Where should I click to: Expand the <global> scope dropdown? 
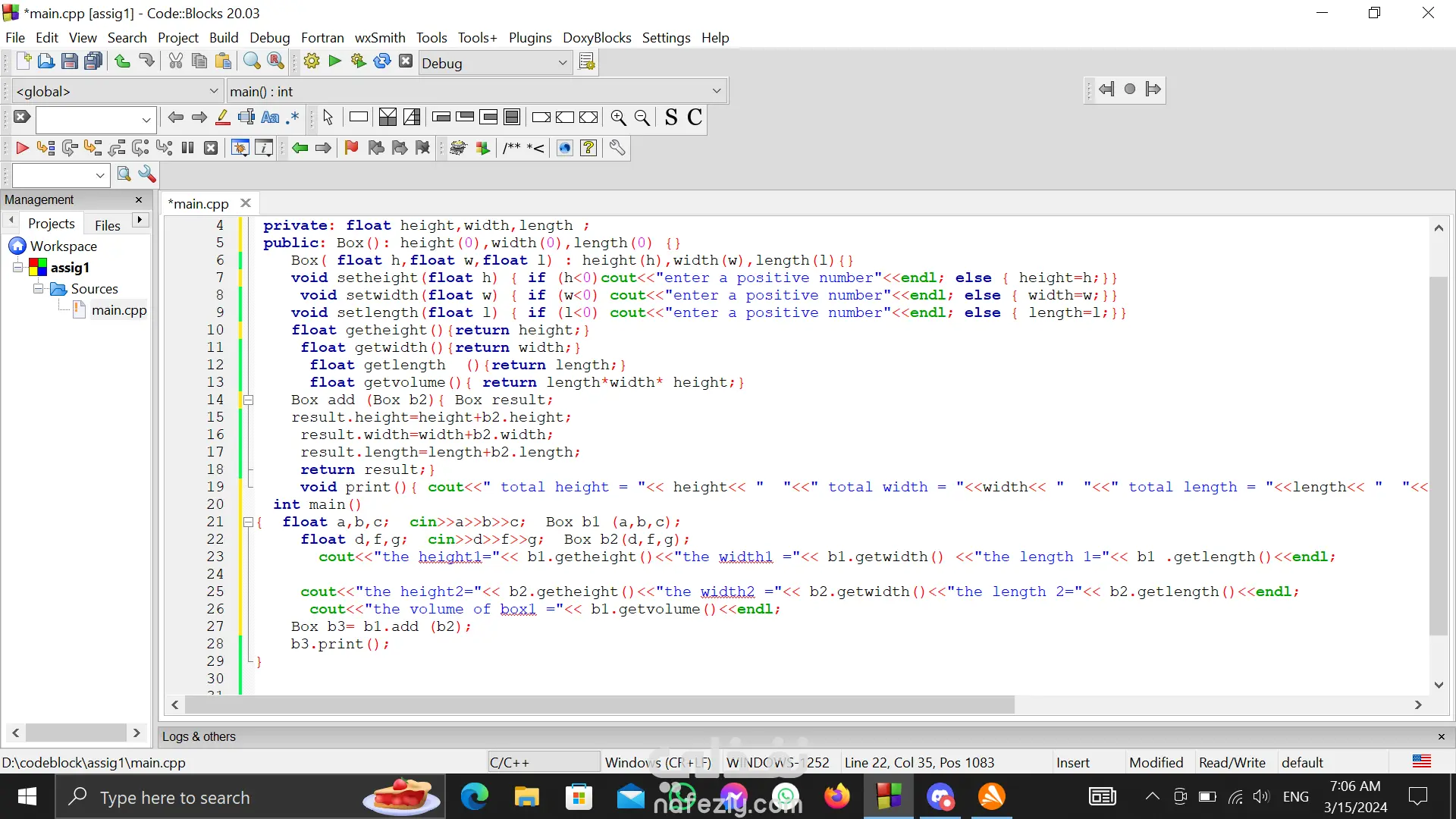point(214,91)
